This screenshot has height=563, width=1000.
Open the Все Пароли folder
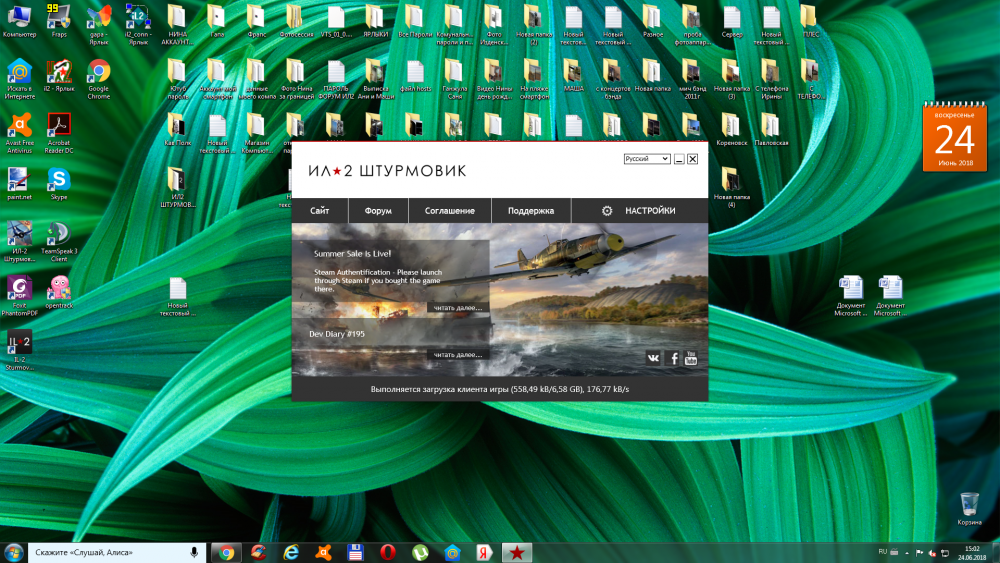pos(415,20)
